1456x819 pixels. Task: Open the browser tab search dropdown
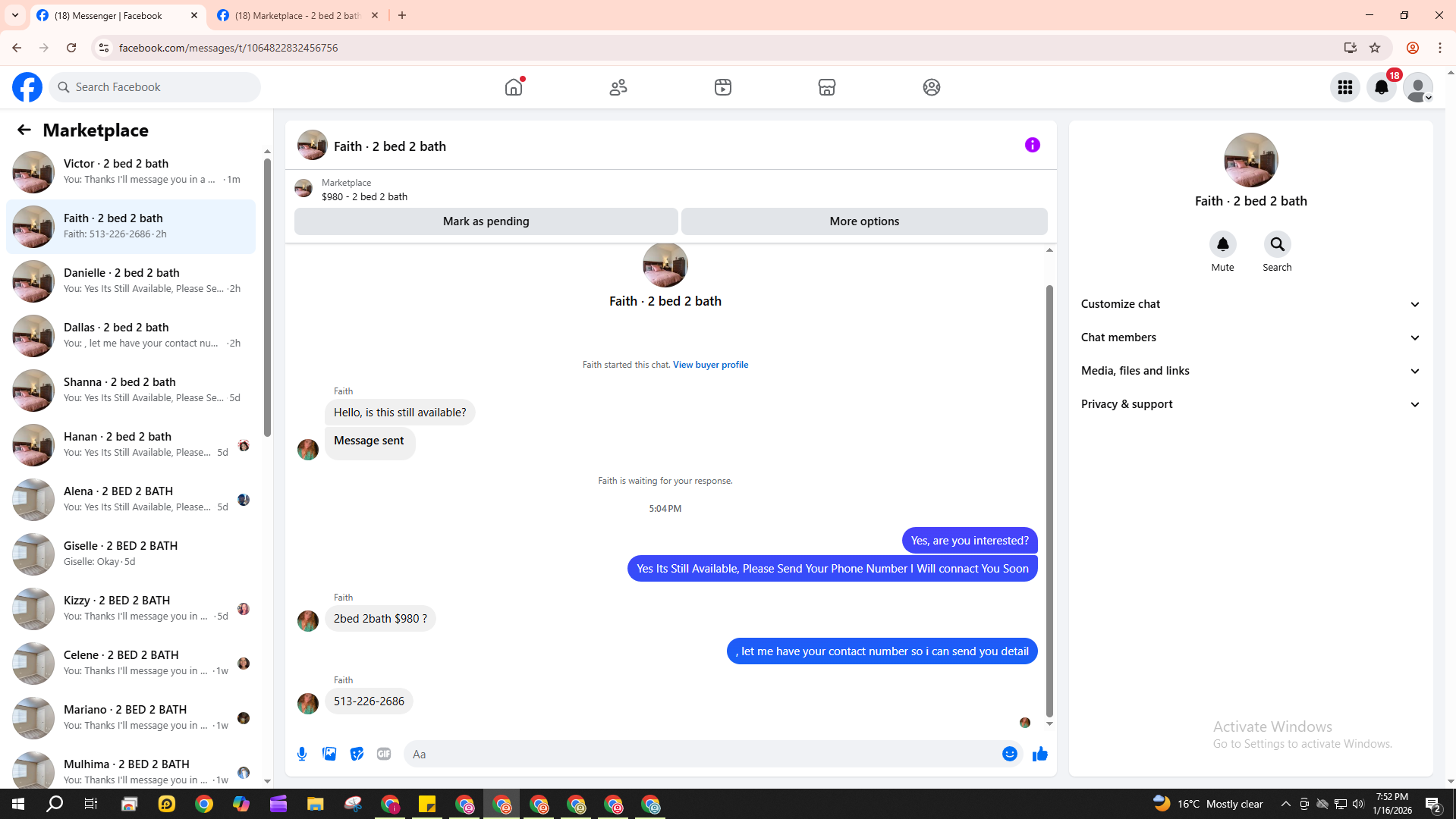coord(15,15)
